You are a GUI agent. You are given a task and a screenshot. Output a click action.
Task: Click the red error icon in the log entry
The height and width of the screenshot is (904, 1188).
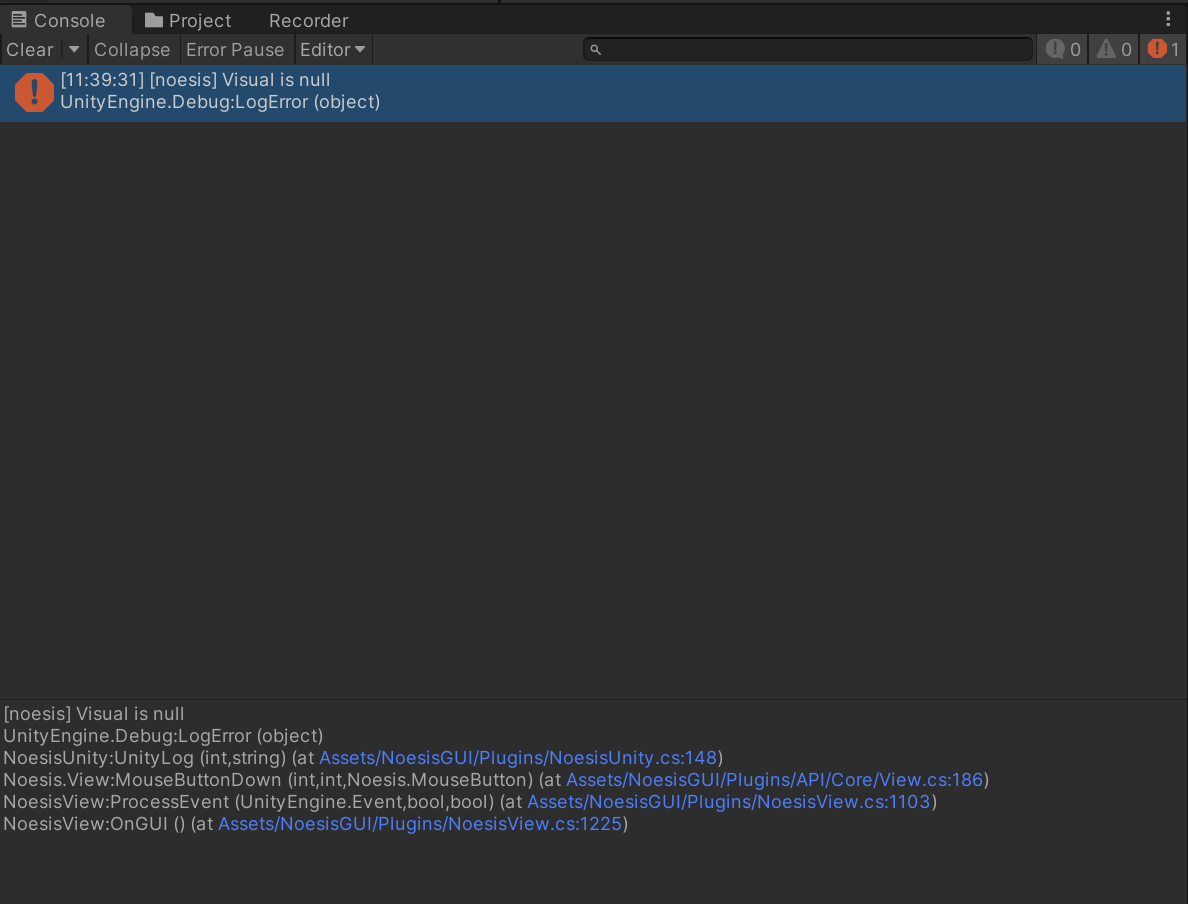[34, 92]
